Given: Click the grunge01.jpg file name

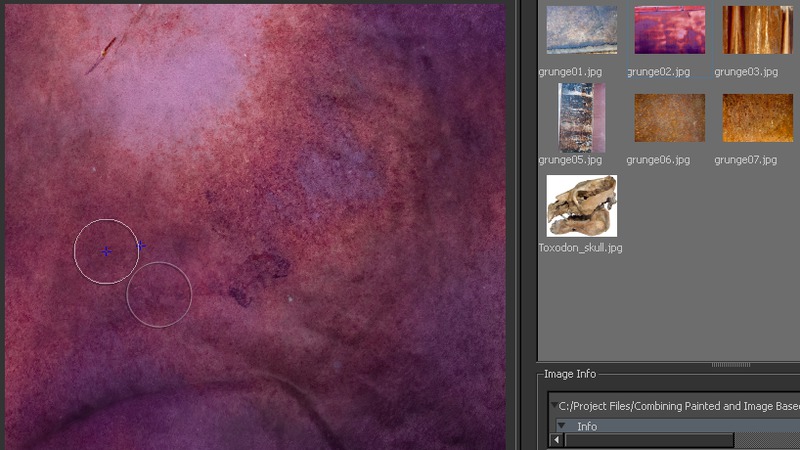Looking at the screenshot, I should pyautogui.click(x=570, y=72).
